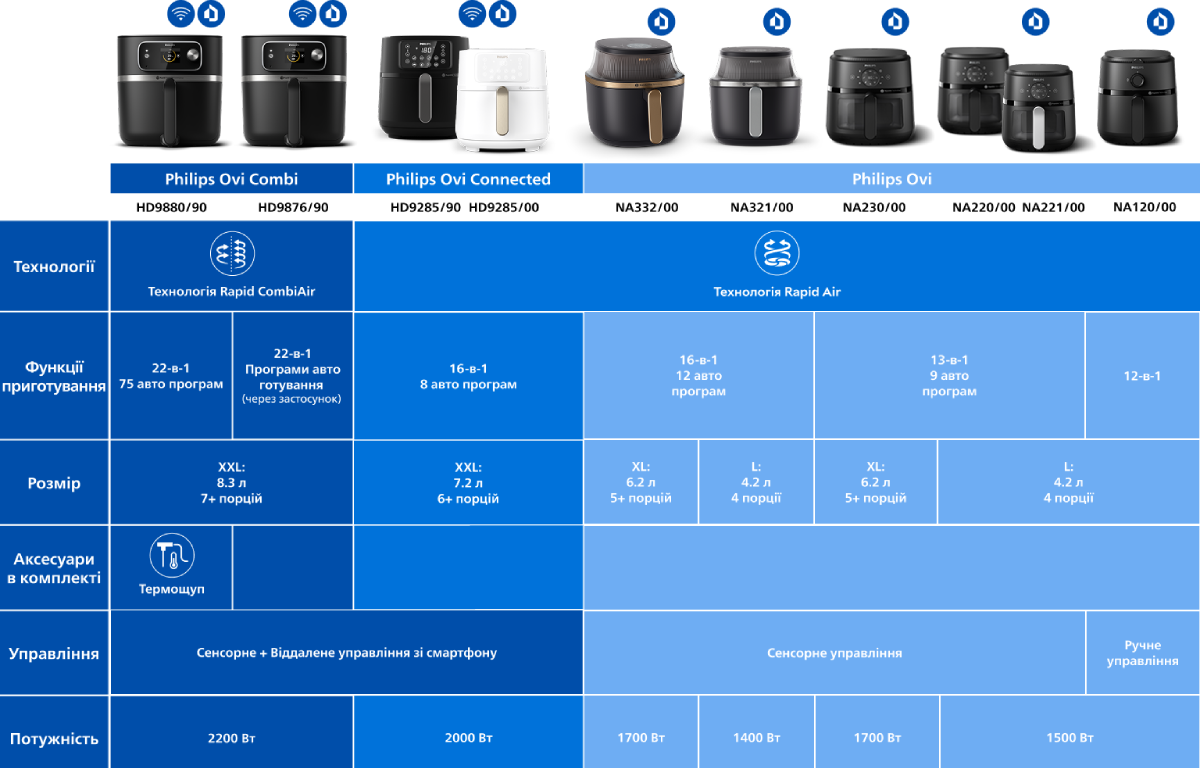Screen dimensions: 1200x768
Task: Click the Сенсорне управління cell
Action: [835, 653]
